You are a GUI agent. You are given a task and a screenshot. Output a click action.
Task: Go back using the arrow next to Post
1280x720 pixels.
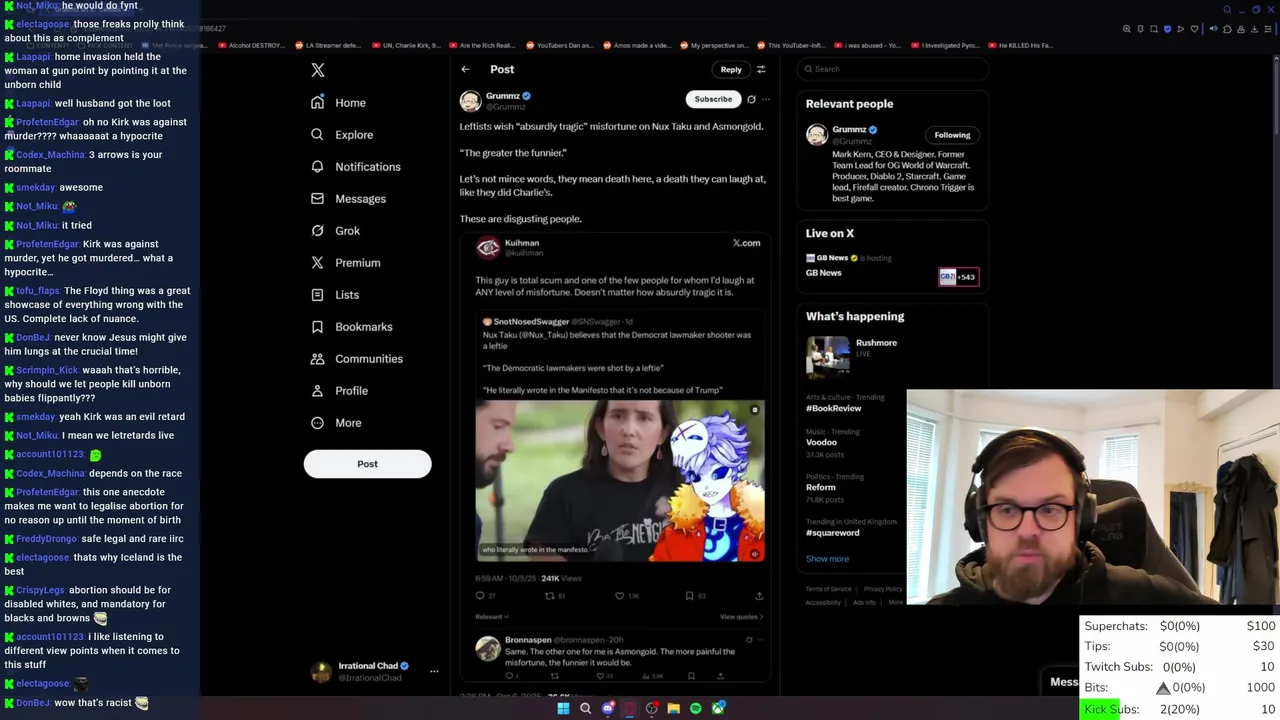click(x=465, y=69)
